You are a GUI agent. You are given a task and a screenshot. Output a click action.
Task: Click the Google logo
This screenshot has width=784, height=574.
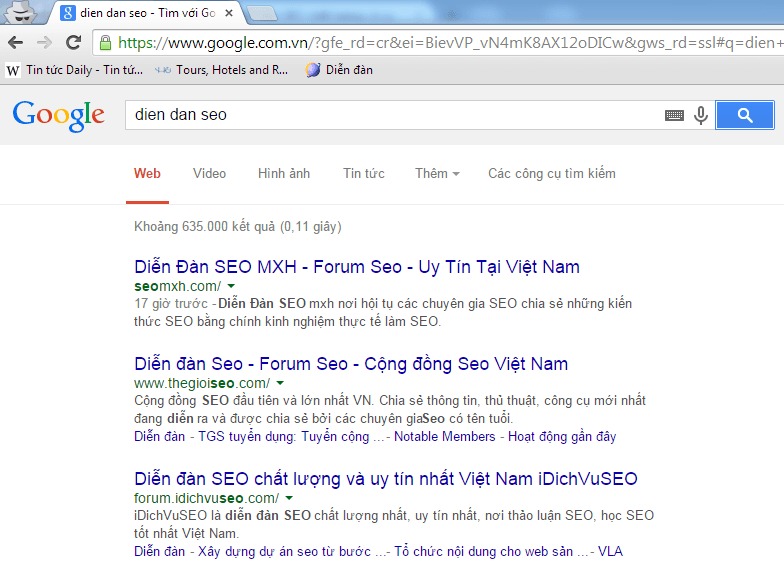click(58, 116)
